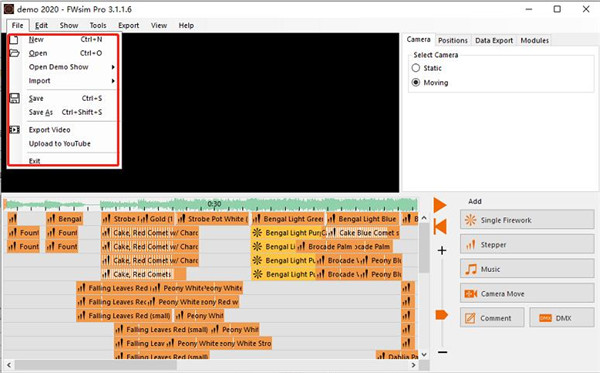This screenshot has height=373, width=600.
Task: Click the horizontal timeline scrollbar thumb
Action: tap(96, 365)
